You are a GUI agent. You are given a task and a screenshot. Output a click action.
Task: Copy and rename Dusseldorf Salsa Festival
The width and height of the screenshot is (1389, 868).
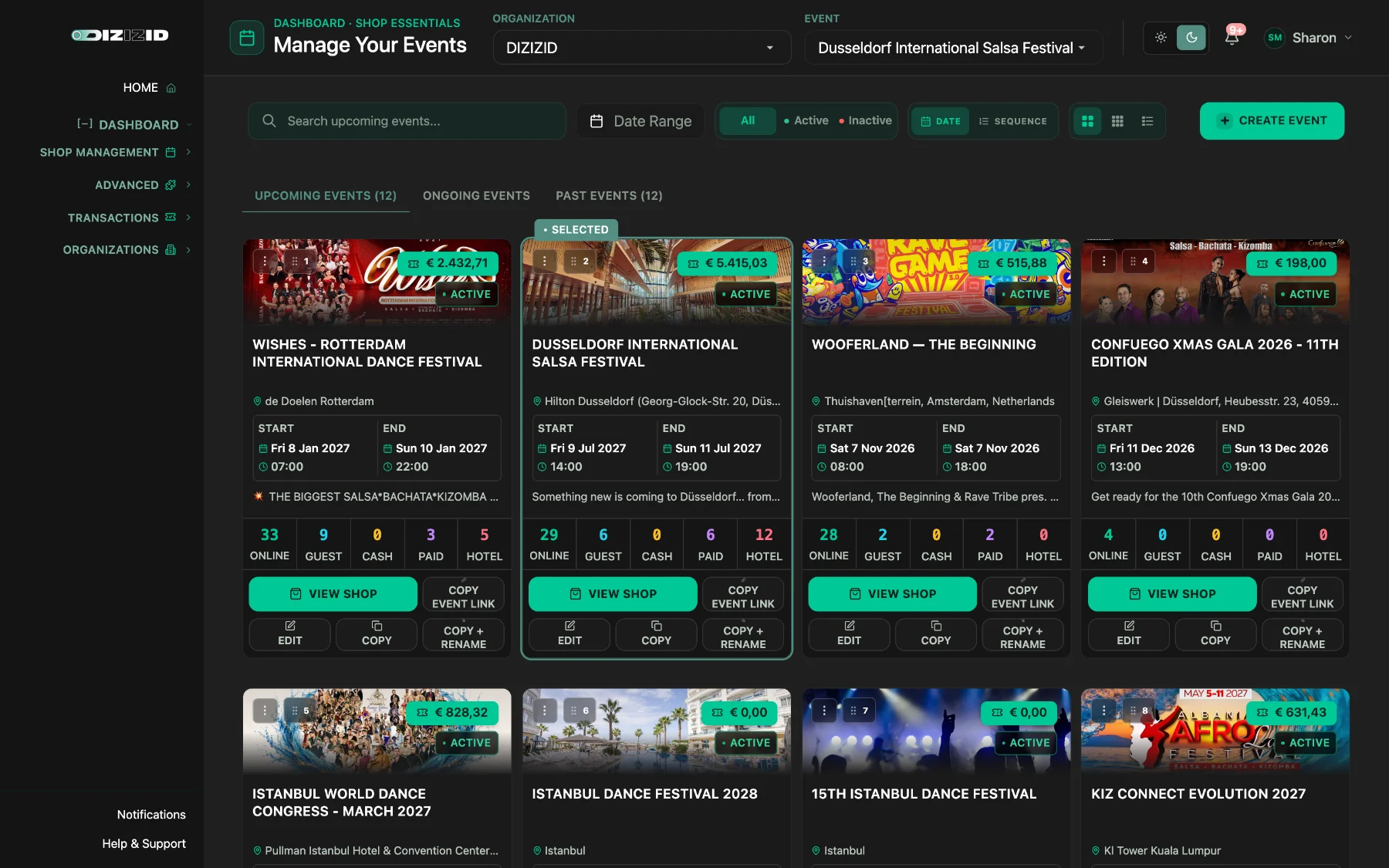[x=743, y=635]
